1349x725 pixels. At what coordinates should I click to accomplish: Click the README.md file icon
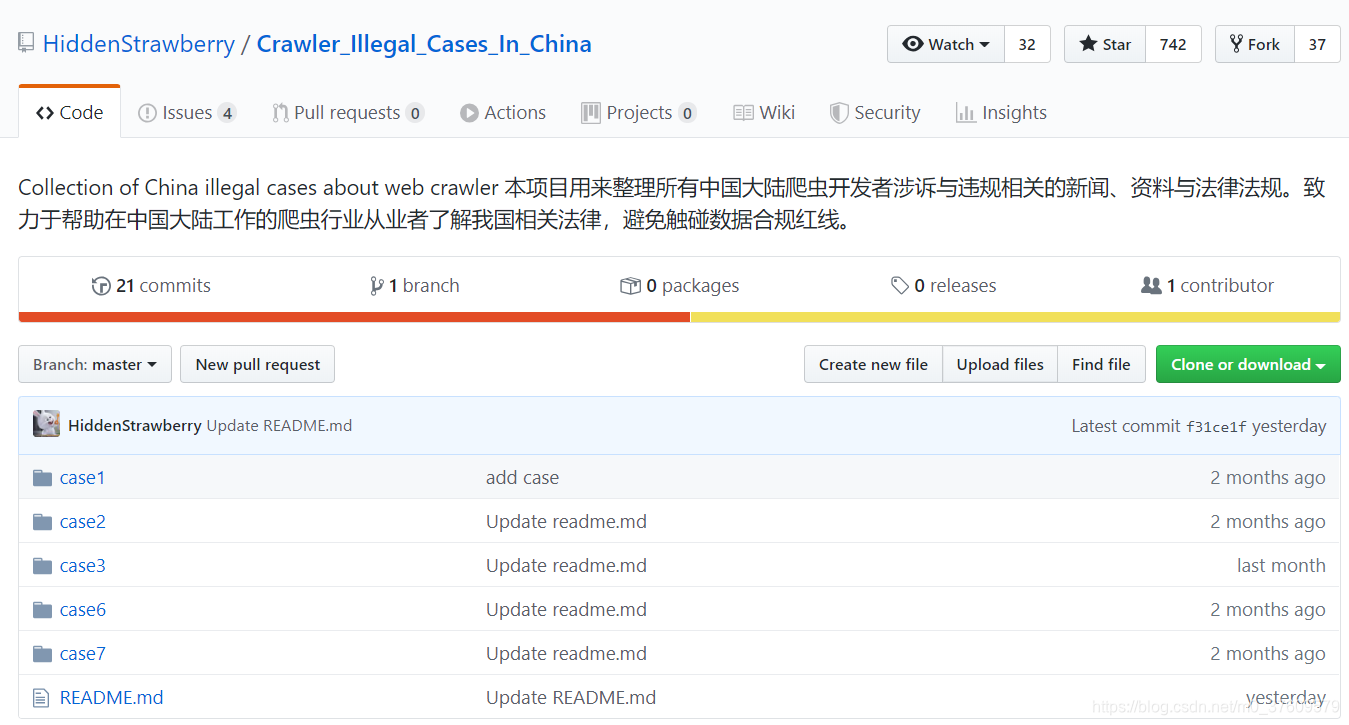41,698
